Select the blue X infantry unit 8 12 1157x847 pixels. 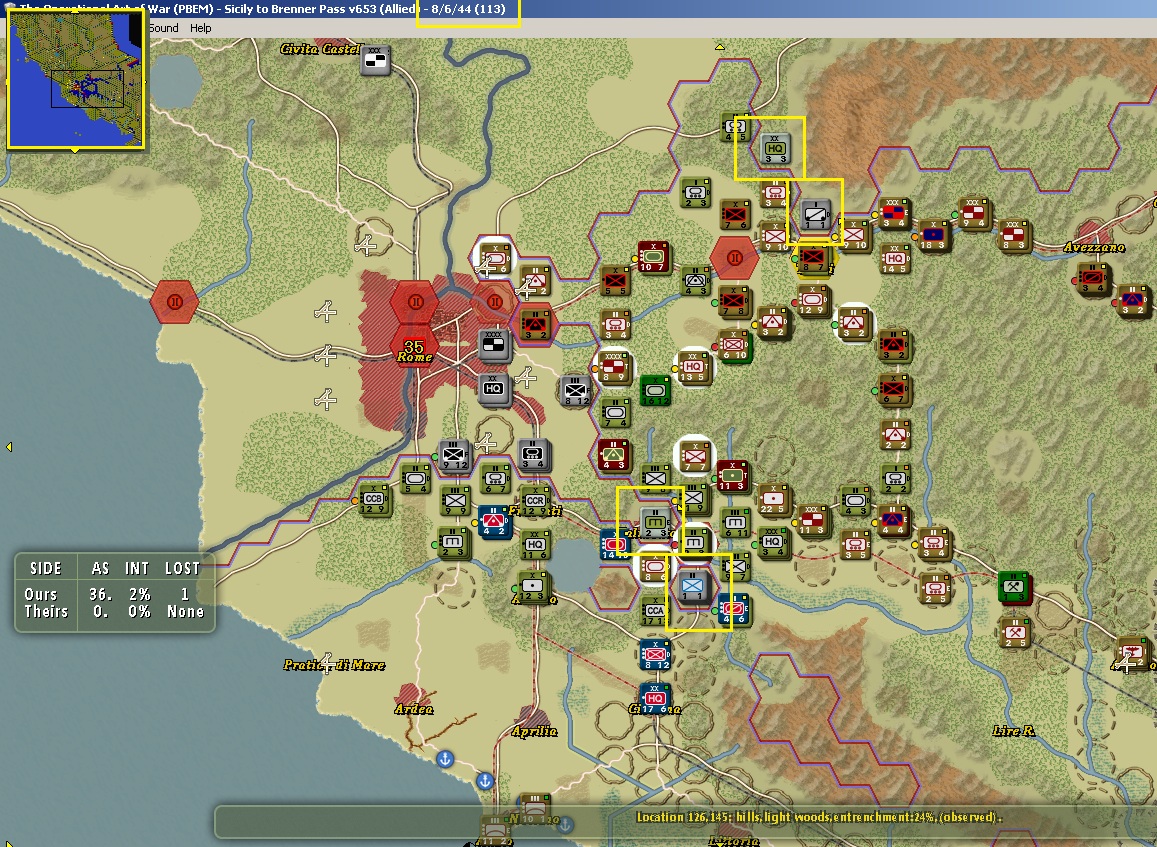(655, 655)
